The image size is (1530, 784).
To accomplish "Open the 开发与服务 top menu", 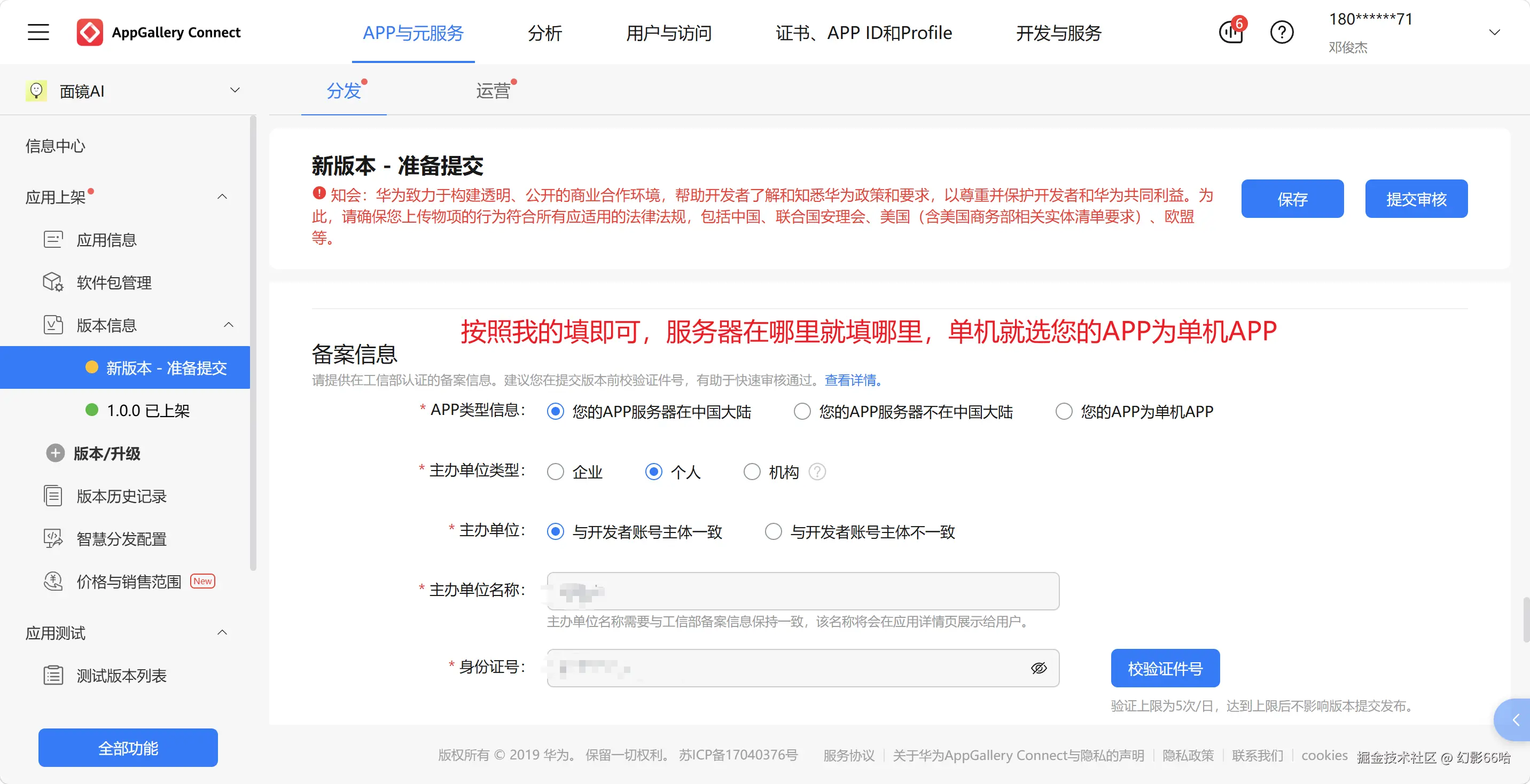I will click(1058, 33).
